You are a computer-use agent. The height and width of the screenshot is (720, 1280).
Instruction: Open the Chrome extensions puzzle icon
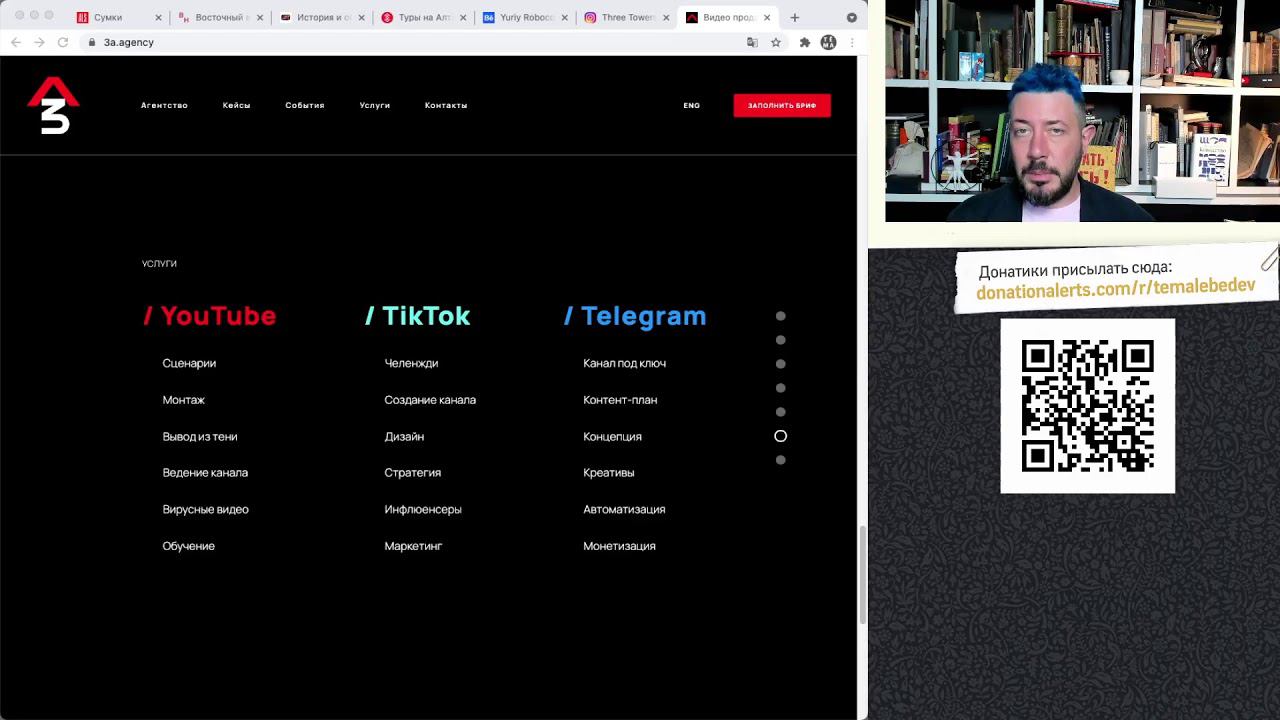coord(804,42)
